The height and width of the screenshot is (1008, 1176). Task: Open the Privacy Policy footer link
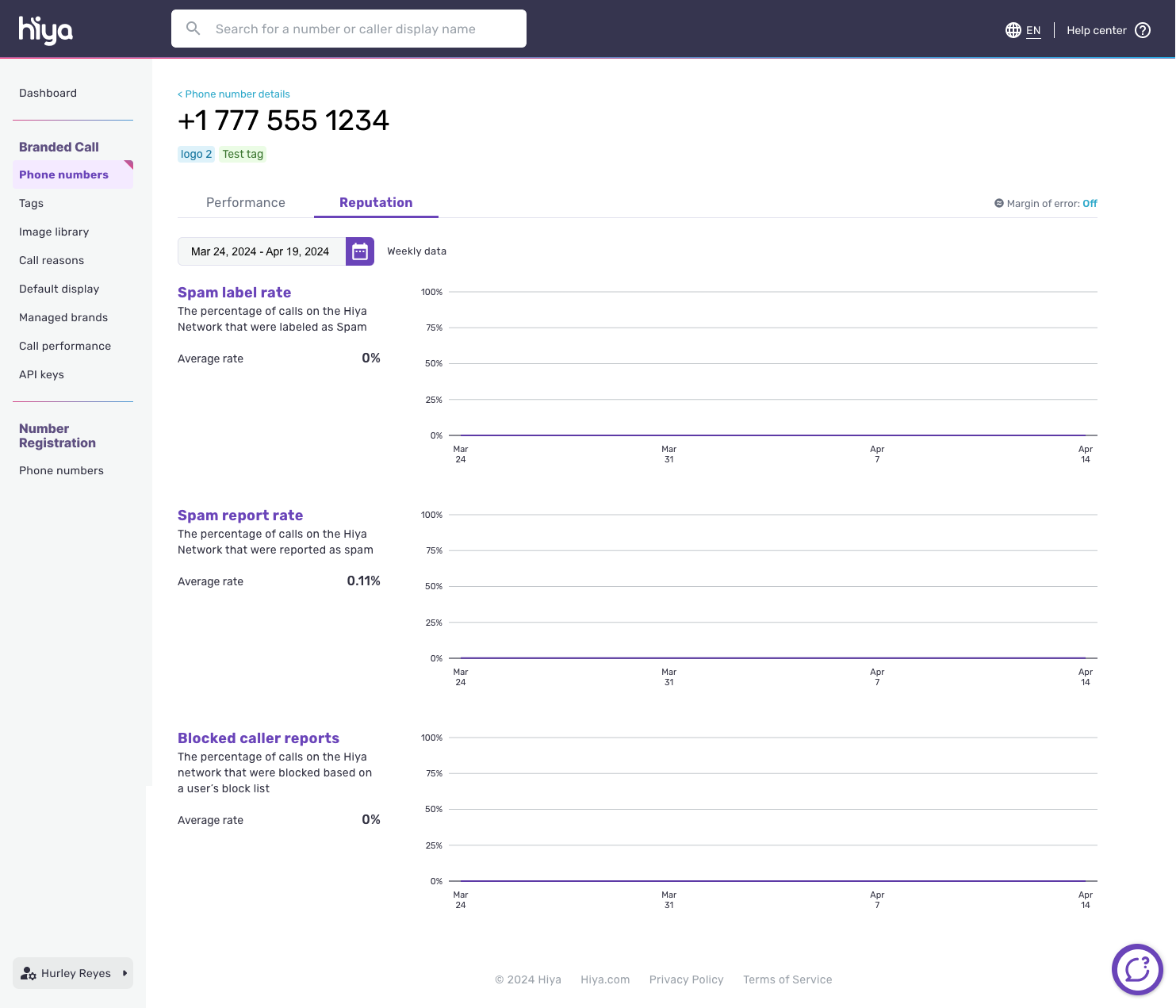[x=686, y=979]
